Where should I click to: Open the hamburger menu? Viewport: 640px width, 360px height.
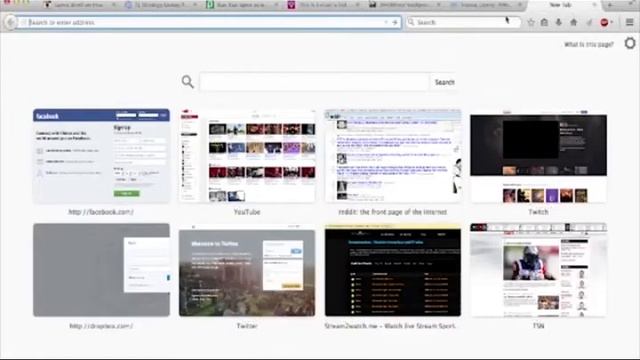pos(630,22)
